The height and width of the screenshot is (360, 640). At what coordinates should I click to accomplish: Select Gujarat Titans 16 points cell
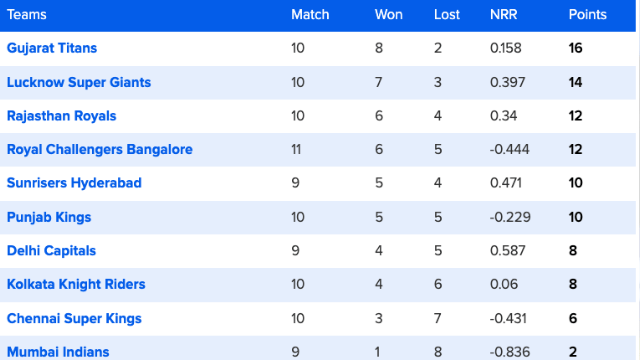576,48
